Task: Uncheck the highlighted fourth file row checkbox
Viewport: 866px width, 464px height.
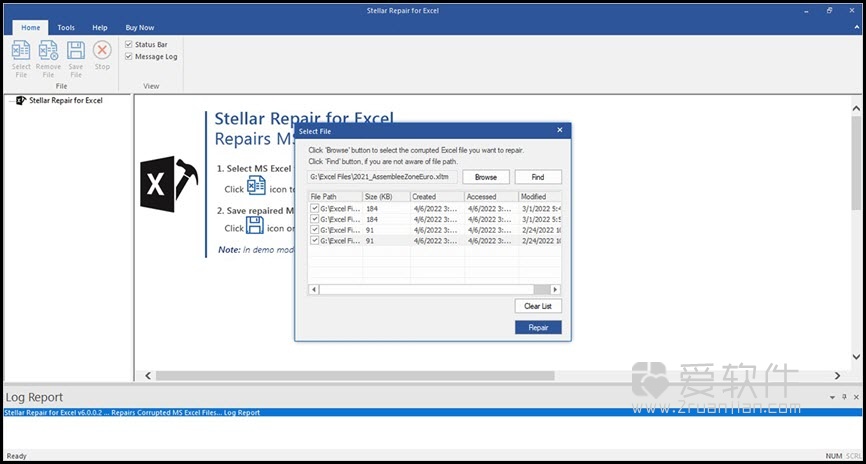Action: pyautogui.click(x=314, y=240)
